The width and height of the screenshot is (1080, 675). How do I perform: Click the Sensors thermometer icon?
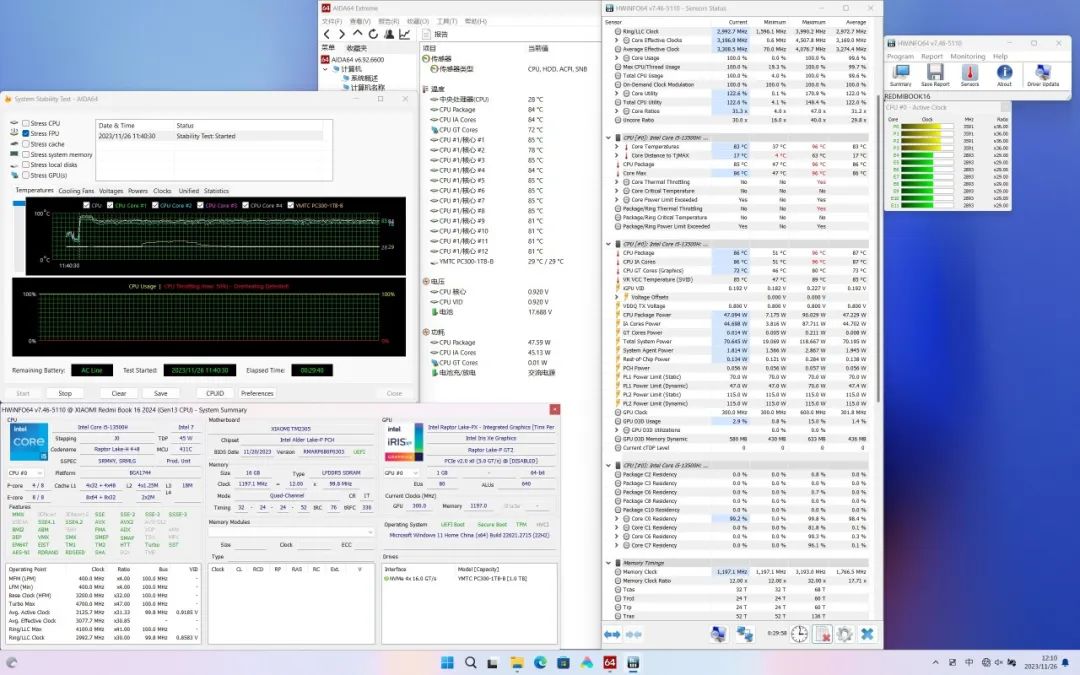[969, 74]
